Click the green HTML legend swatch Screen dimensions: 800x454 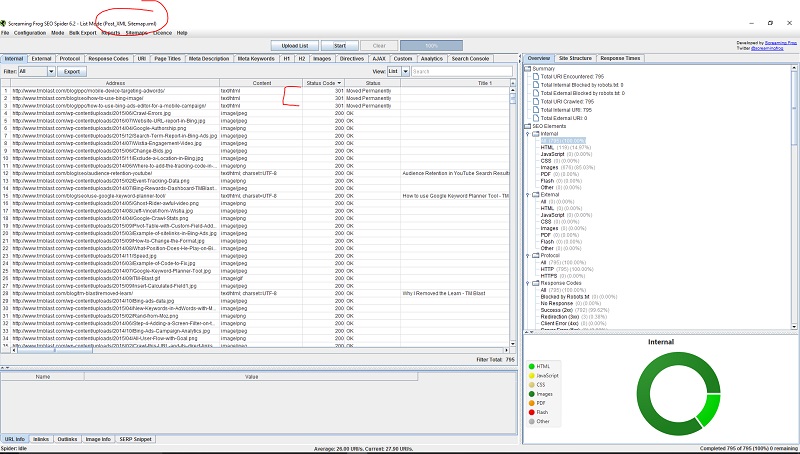pos(532,366)
